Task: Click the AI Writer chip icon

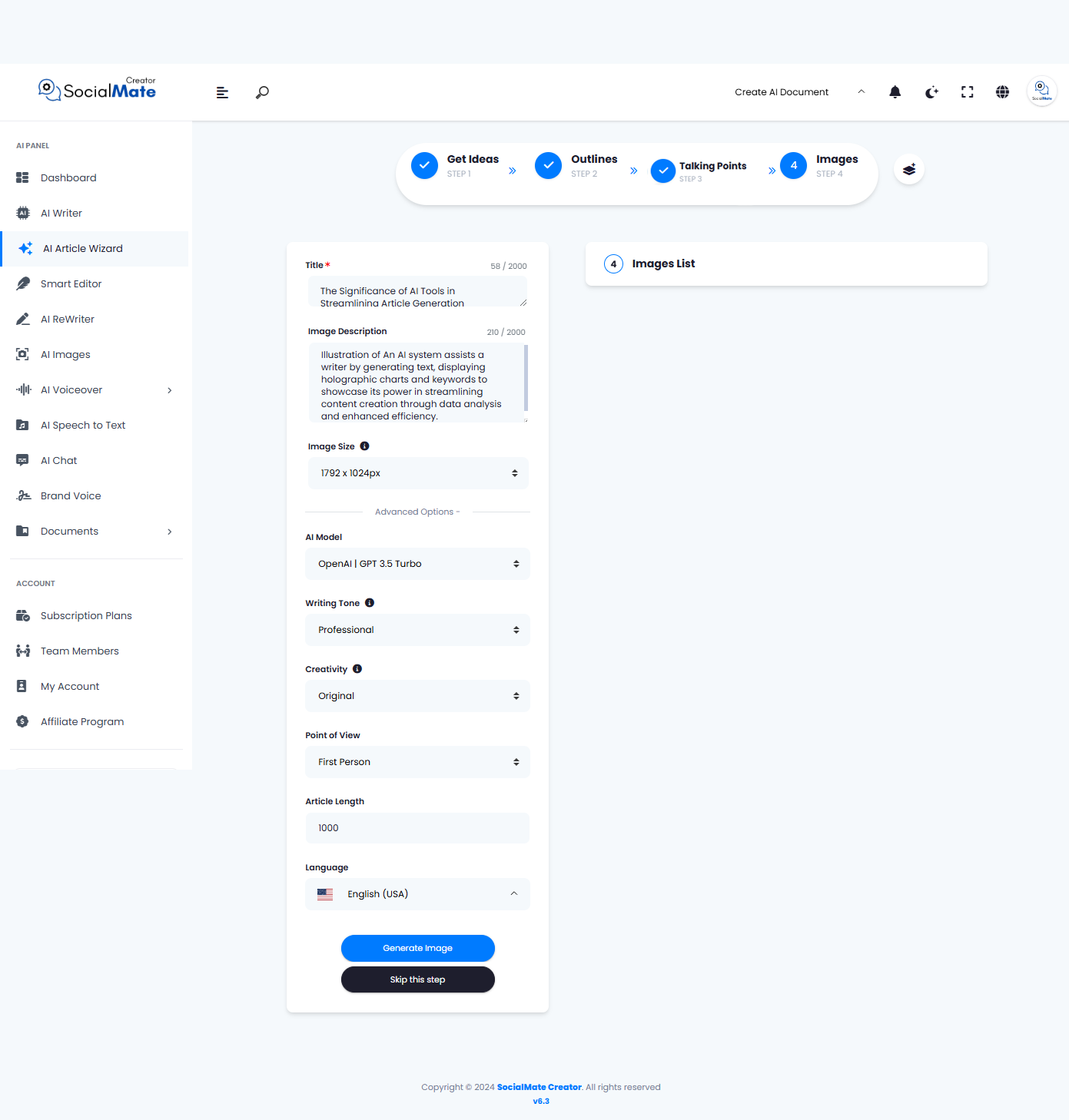Action: (x=23, y=213)
